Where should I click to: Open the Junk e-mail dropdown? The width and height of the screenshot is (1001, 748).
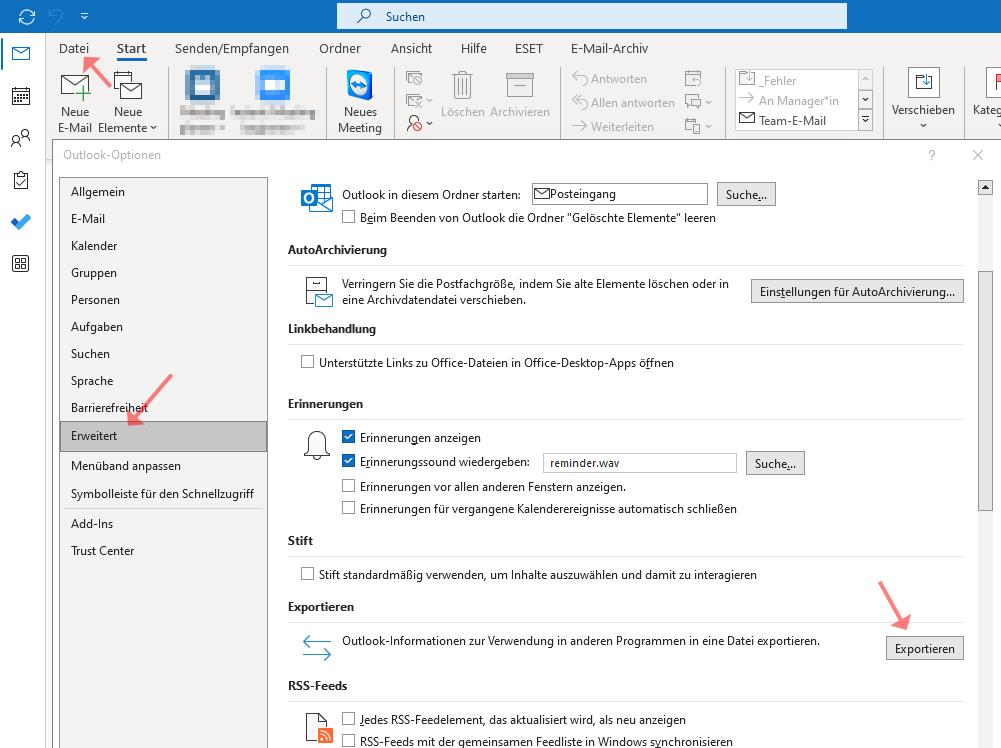pyautogui.click(x=418, y=123)
